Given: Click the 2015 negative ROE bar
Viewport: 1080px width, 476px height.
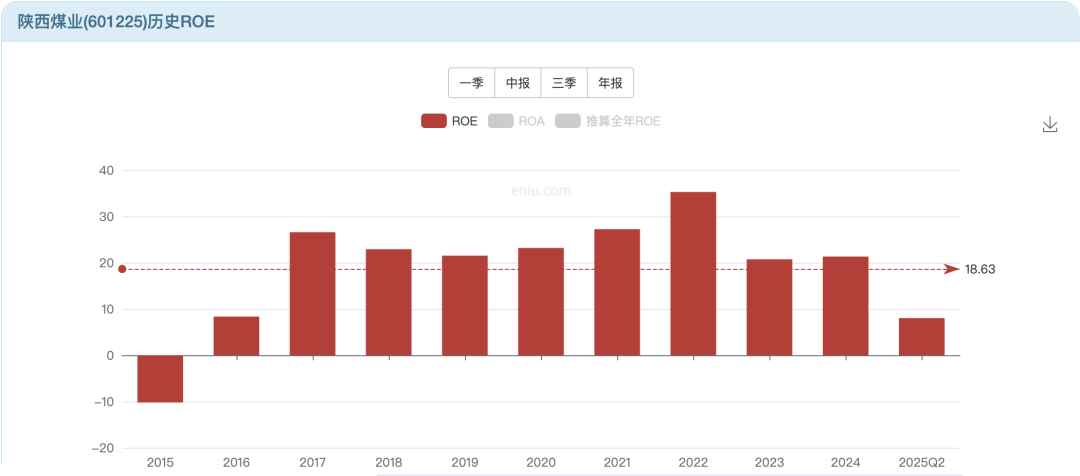Looking at the screenshot, I should [160, 379].
